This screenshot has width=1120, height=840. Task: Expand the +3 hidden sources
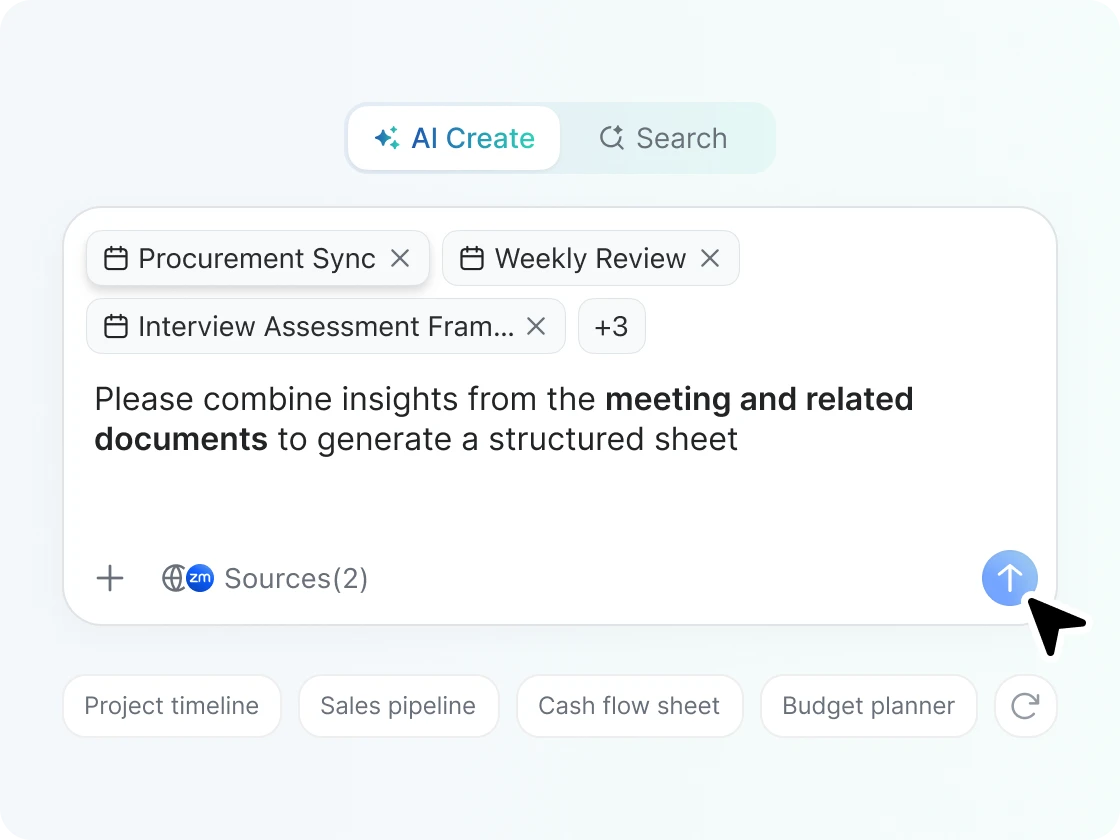(611, 326)
